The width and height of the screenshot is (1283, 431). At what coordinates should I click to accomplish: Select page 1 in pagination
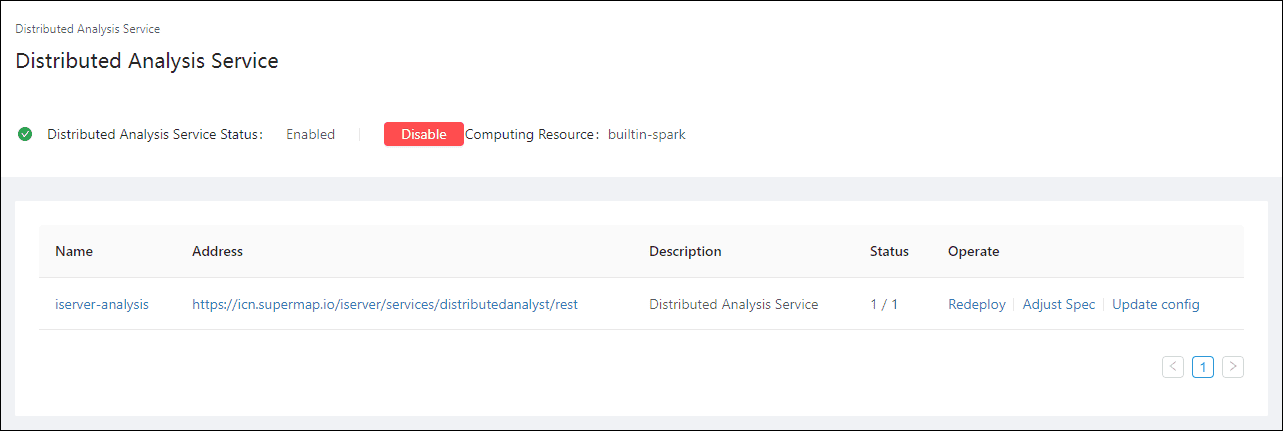[1203, 367]
